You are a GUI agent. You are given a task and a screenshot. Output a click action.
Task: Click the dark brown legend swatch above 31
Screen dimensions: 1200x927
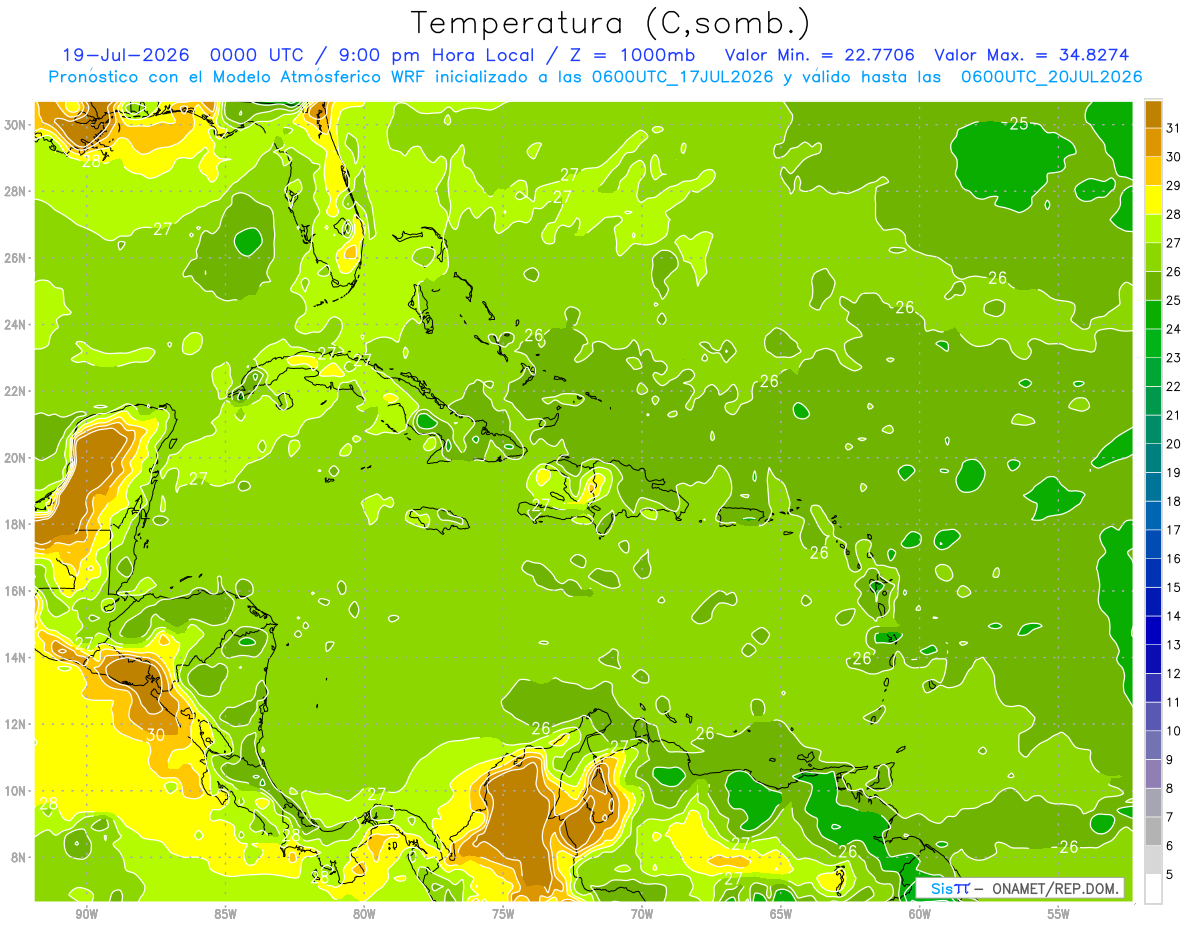coord(1153,113)
